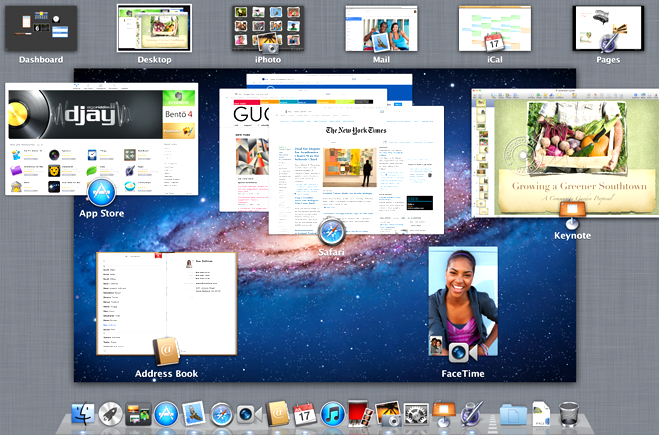
Task: Click the Bento 4 tile in App Store
Action: click(x=179, y=114)
